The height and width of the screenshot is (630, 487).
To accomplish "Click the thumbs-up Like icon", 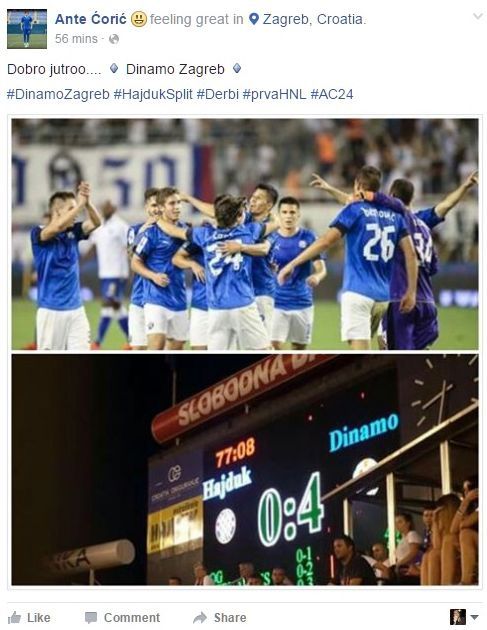I will tap(14, 617).
